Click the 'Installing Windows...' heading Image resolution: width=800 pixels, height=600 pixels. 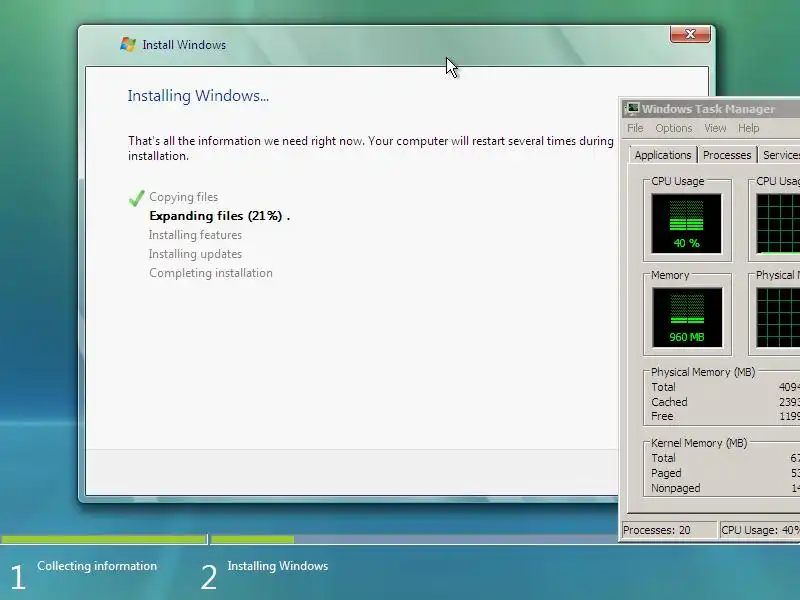(x=198, y=95)
